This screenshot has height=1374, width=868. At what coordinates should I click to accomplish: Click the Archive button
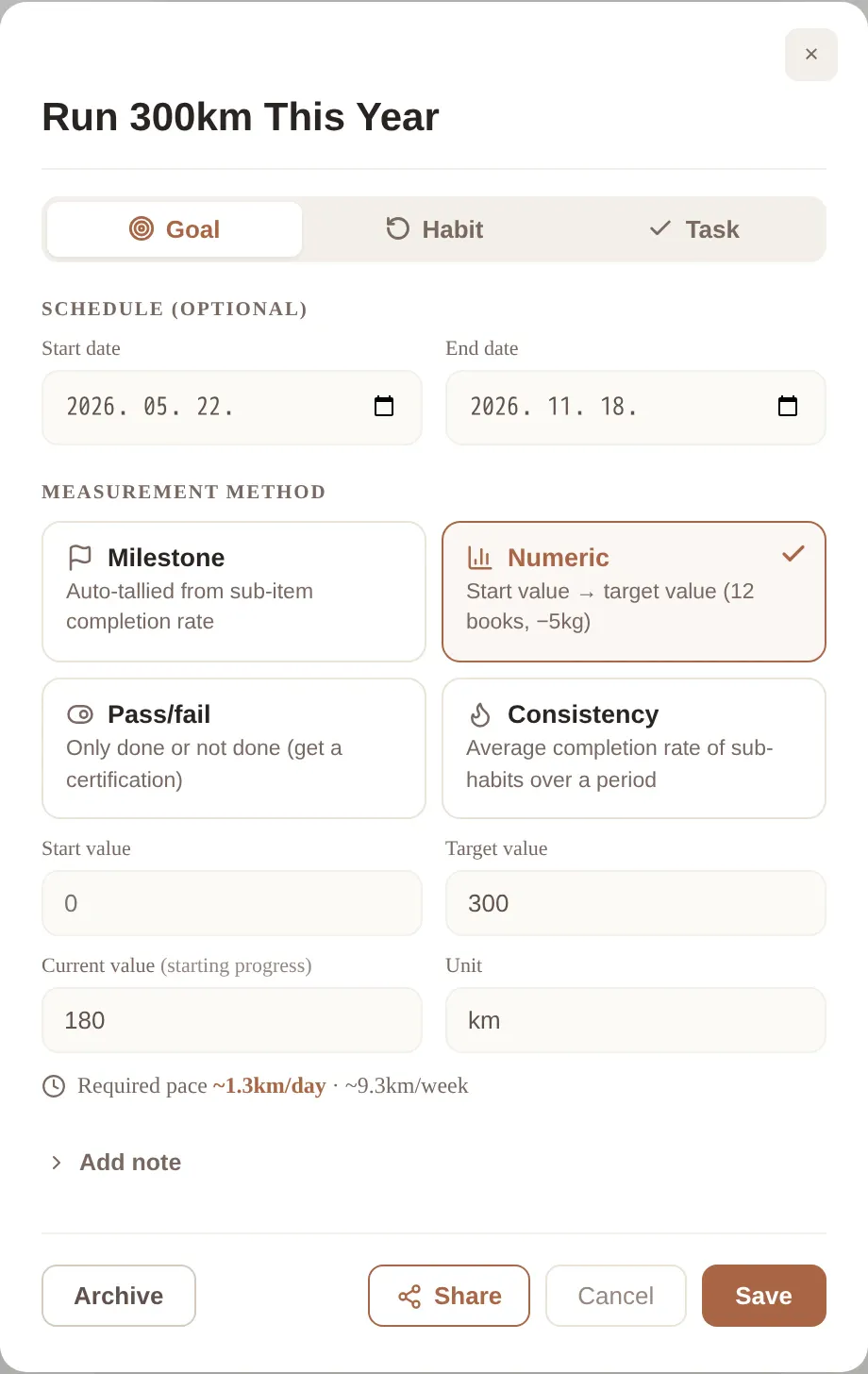(119, 1296)
